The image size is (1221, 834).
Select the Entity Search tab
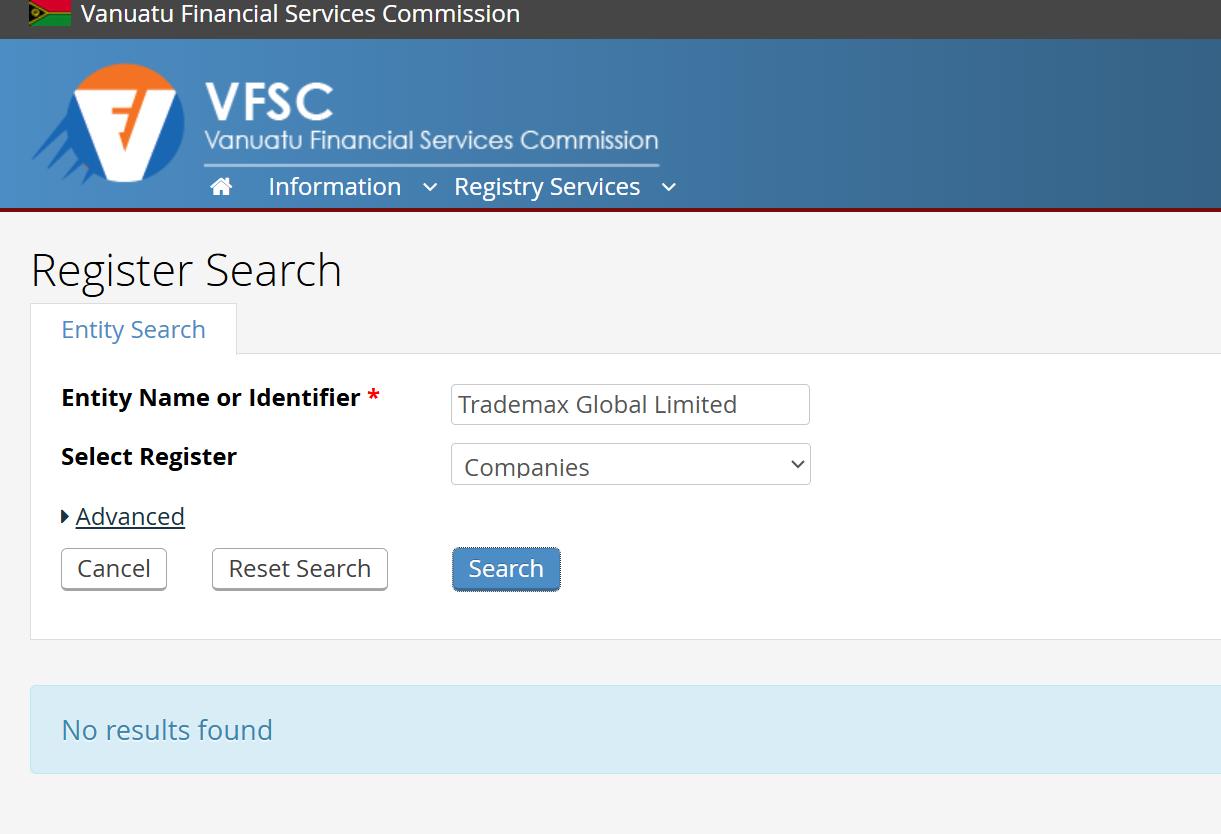[x=133, y=329]
